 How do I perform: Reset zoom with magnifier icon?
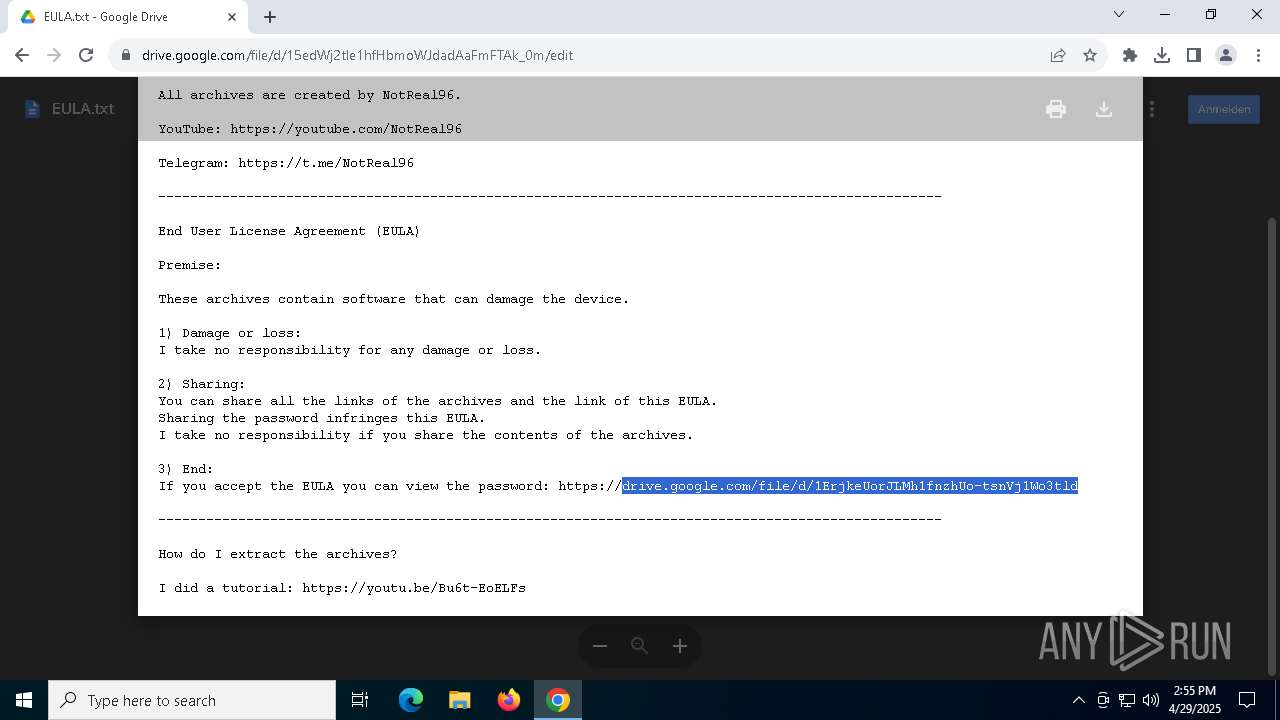point(640,646)
